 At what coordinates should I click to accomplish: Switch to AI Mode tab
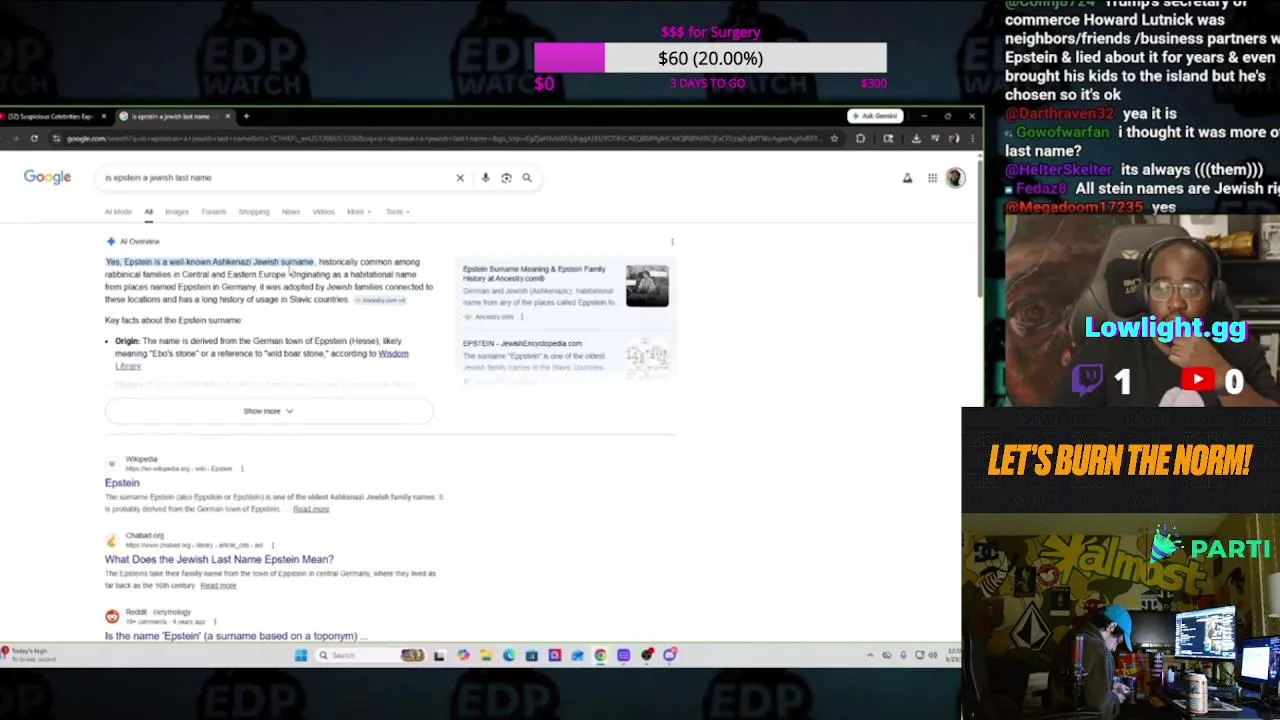point(118,212)
